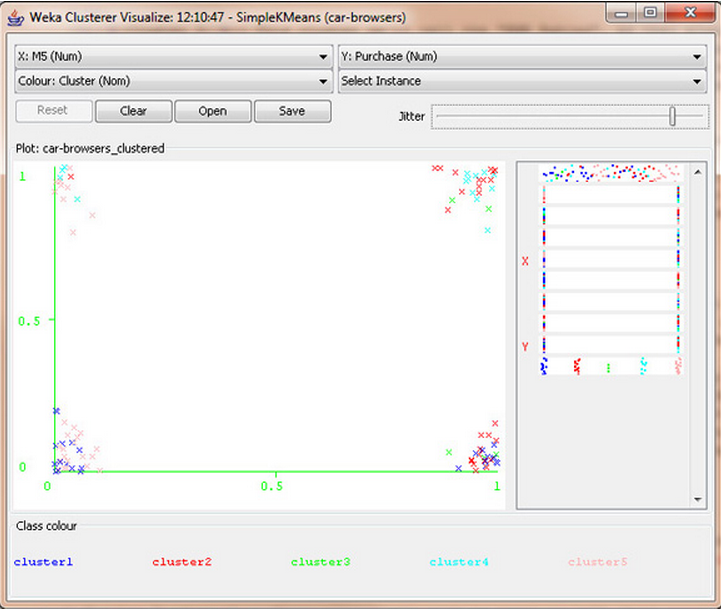Image resolution: width=721 pixels, height=609 pixels.
Task: Open the Select Instance dropdown
Action: (522, 81)
